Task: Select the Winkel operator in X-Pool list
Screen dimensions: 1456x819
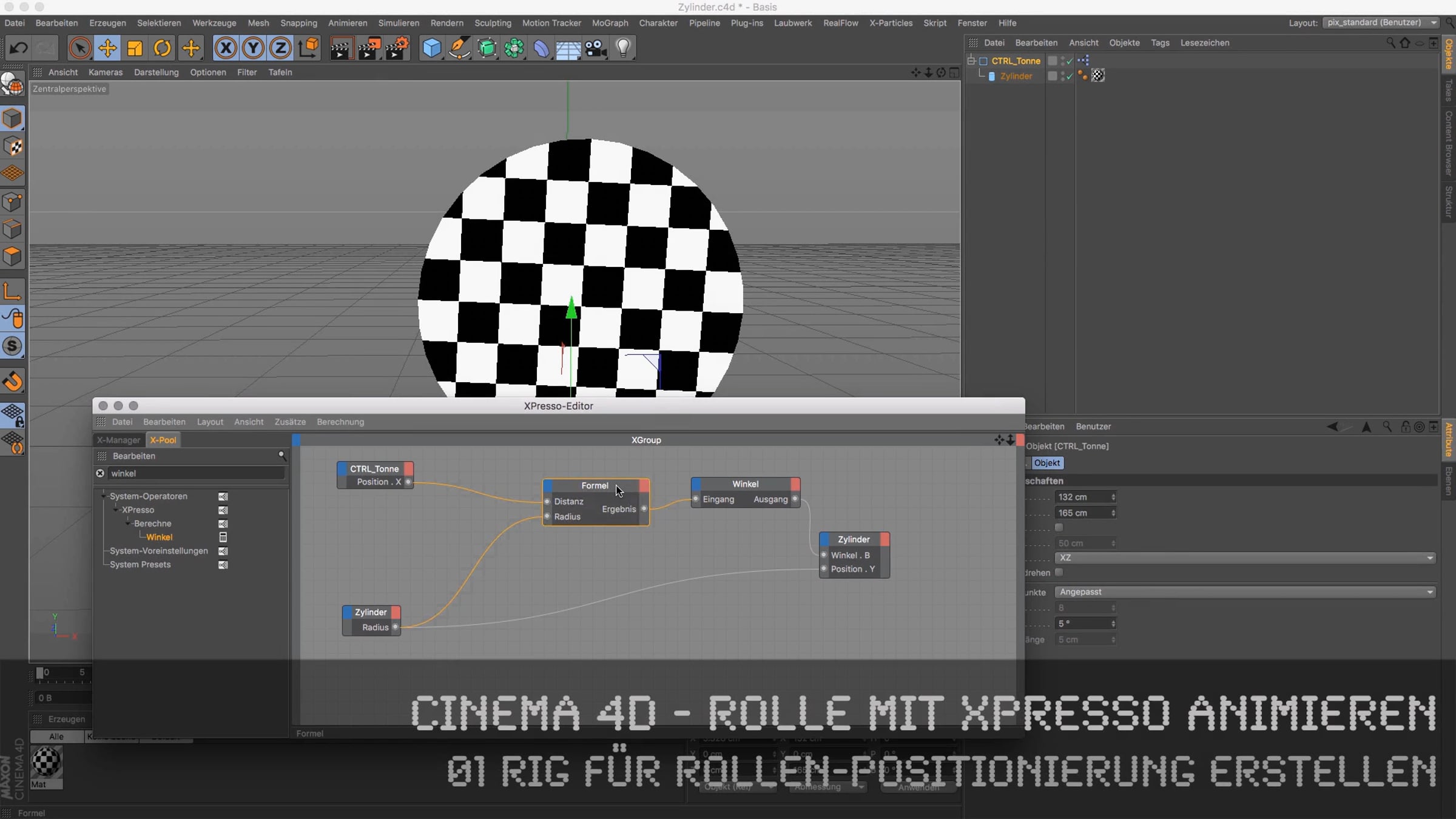Action: tap(160, 537)
